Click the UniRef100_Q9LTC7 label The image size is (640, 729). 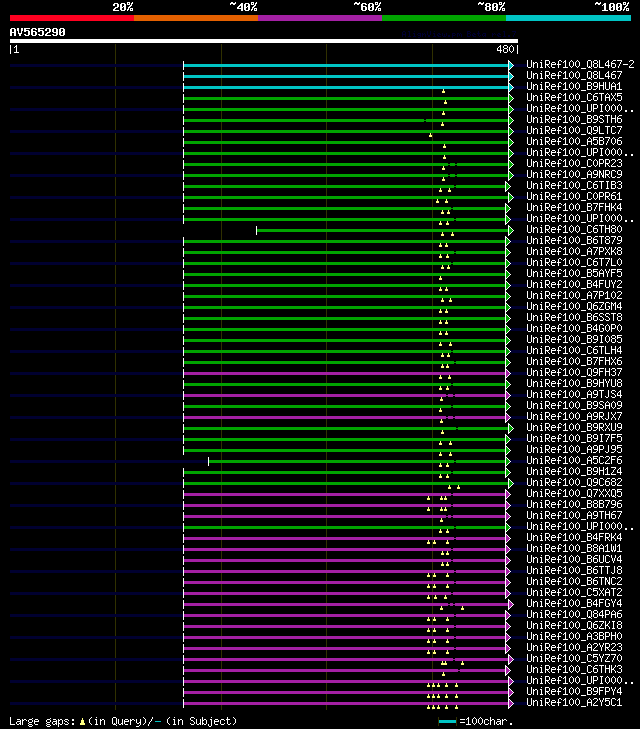pyautogui.click(x=574, y=130)
